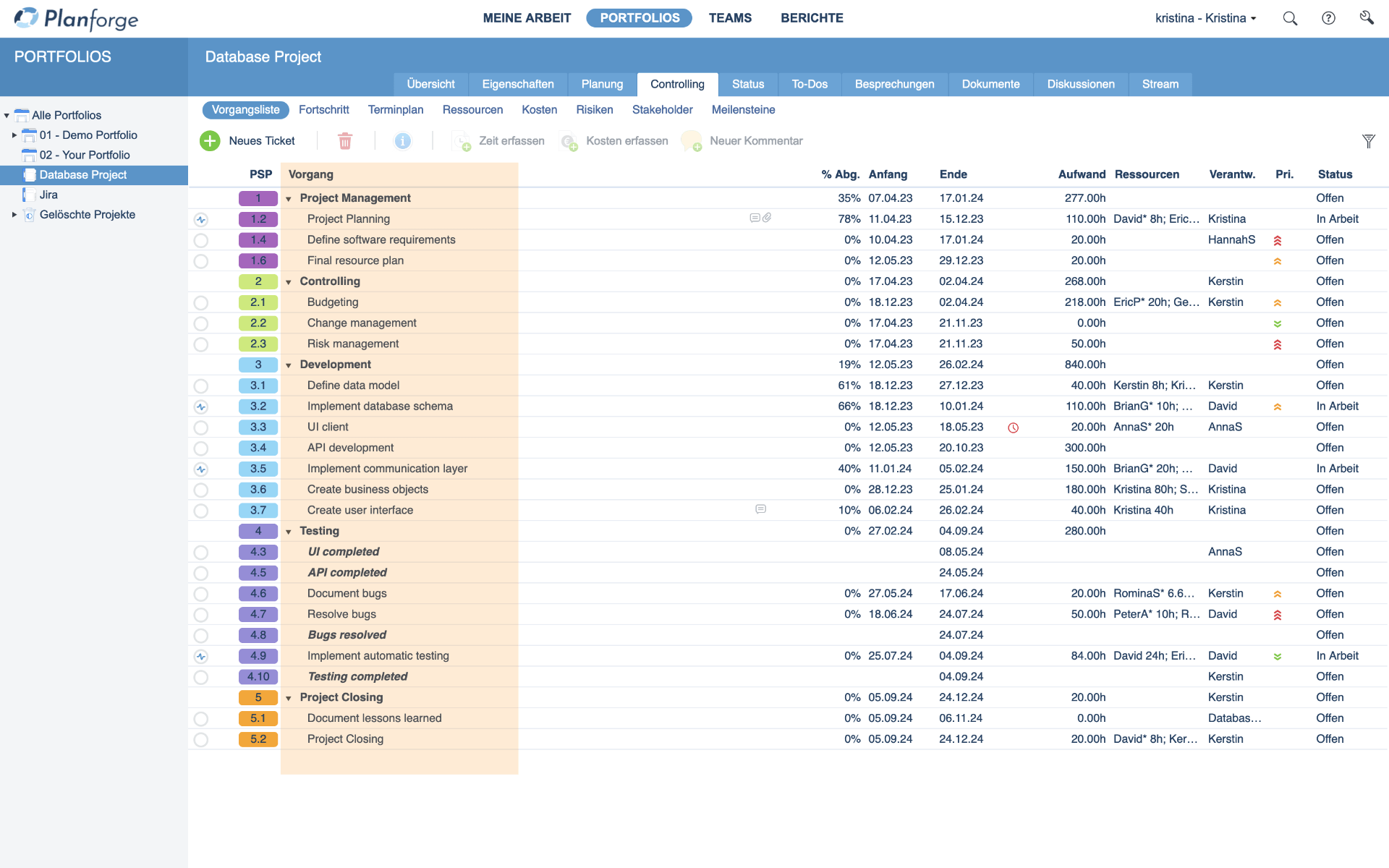The width and height of the screenshot is (1389, 868).
Task: Select the circle checkbox on Risk management row
Action: (201, 344)
